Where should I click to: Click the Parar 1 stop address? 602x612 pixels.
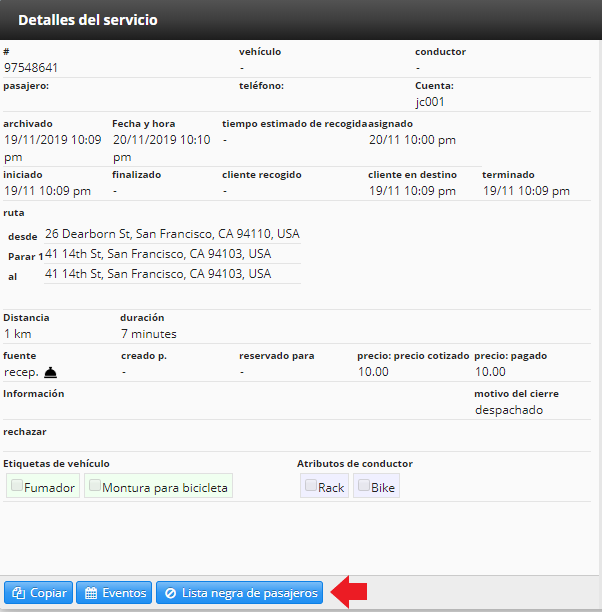(158, 254)
